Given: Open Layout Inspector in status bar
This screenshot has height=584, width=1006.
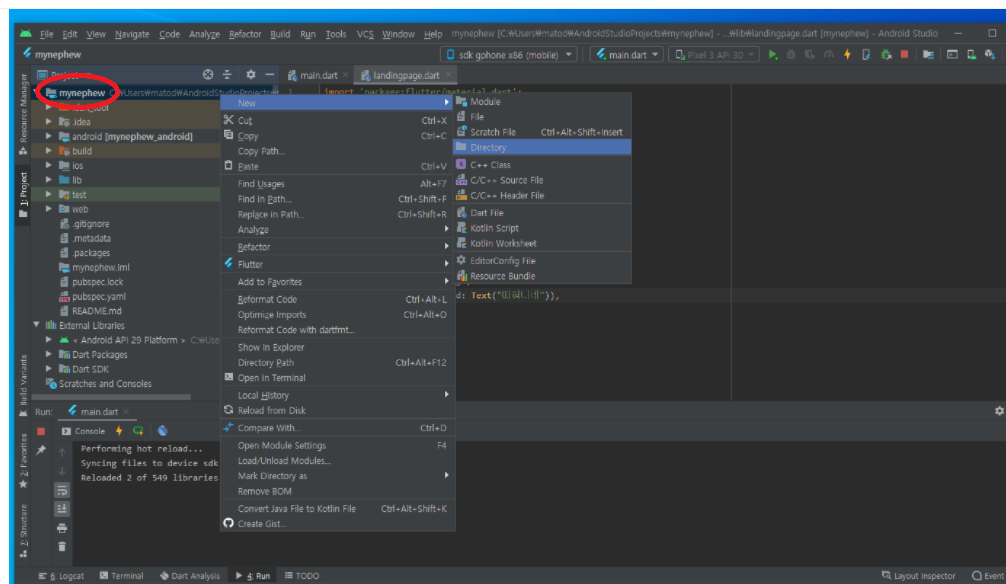Looking at the screenshot, I should pyautogui.click(x=918, y=576).
